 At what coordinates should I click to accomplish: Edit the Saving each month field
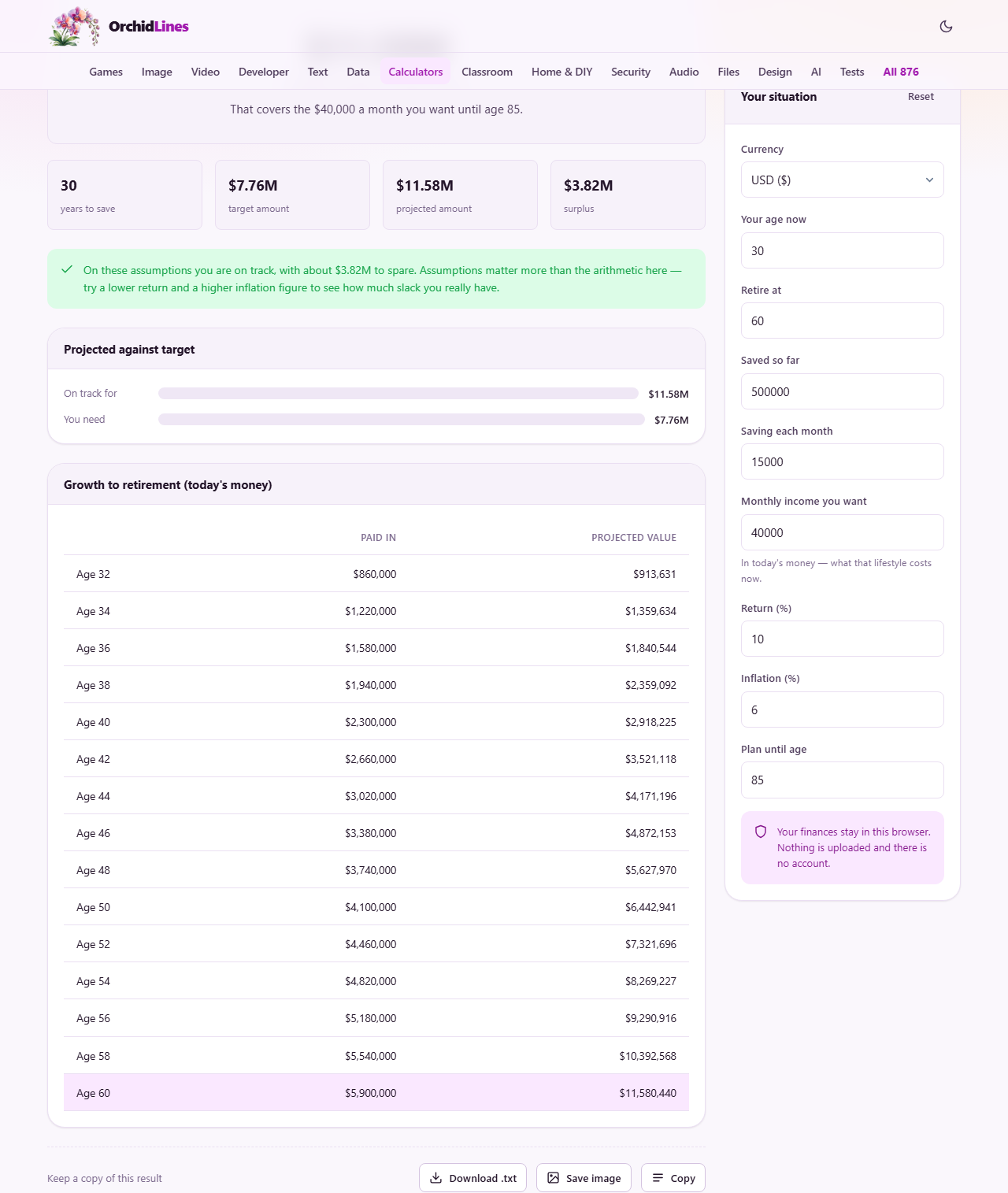click(842, 461)
